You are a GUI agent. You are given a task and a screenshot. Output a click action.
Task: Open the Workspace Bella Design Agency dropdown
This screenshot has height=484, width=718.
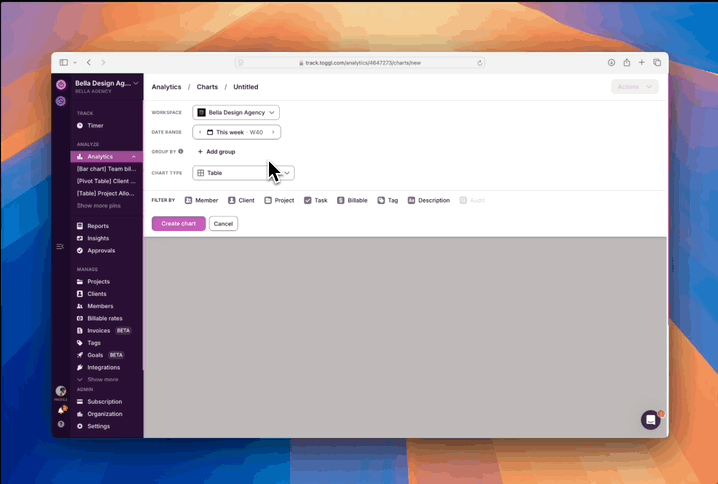coord(236,113)
